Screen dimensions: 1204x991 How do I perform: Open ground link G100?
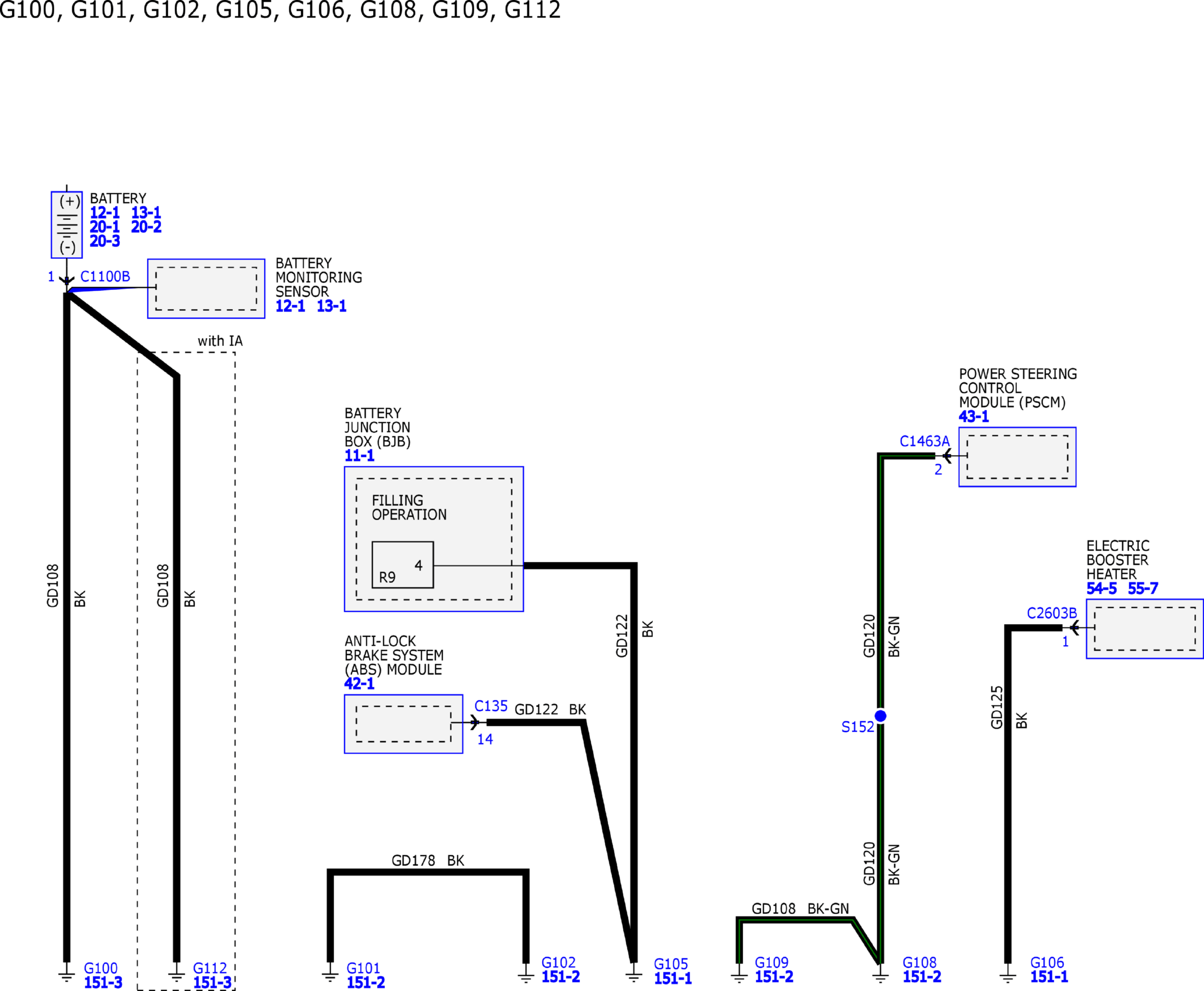(101, 968)
